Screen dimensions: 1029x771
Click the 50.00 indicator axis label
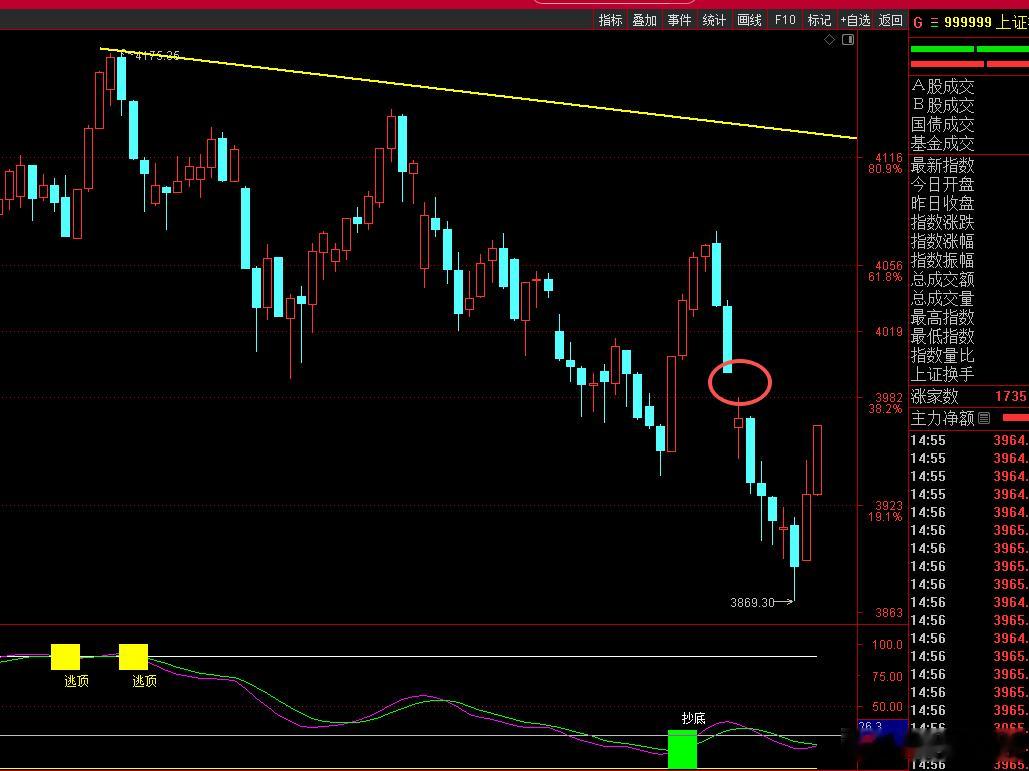pos(887,707)
